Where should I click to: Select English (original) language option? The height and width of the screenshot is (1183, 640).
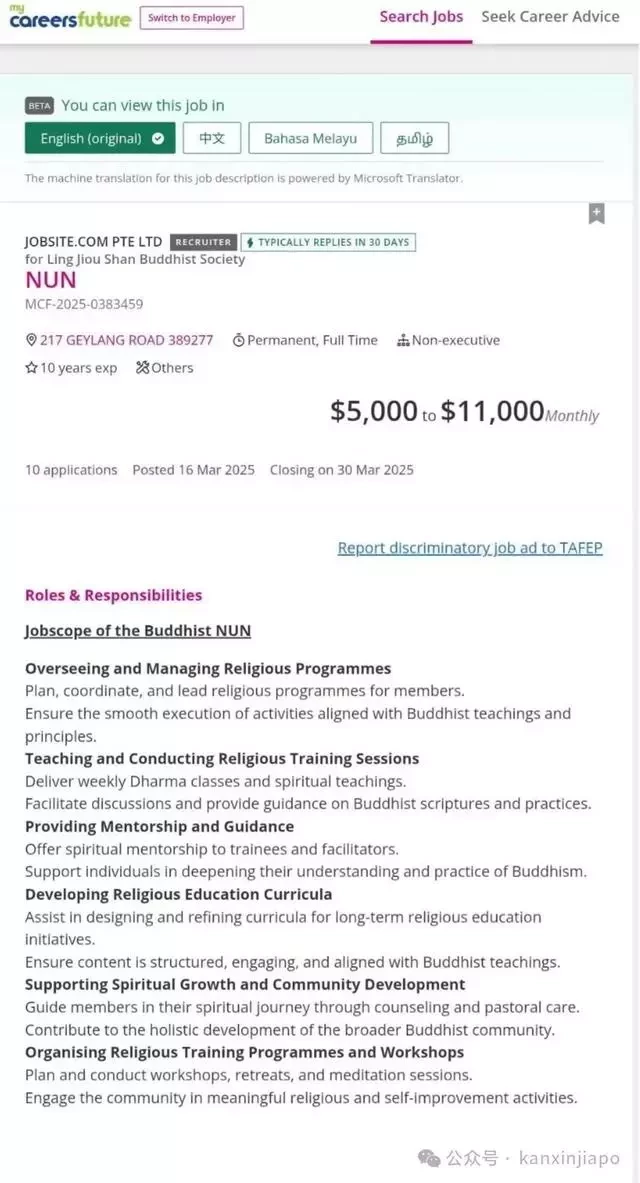pyautogui.click(x=100, y=138)
